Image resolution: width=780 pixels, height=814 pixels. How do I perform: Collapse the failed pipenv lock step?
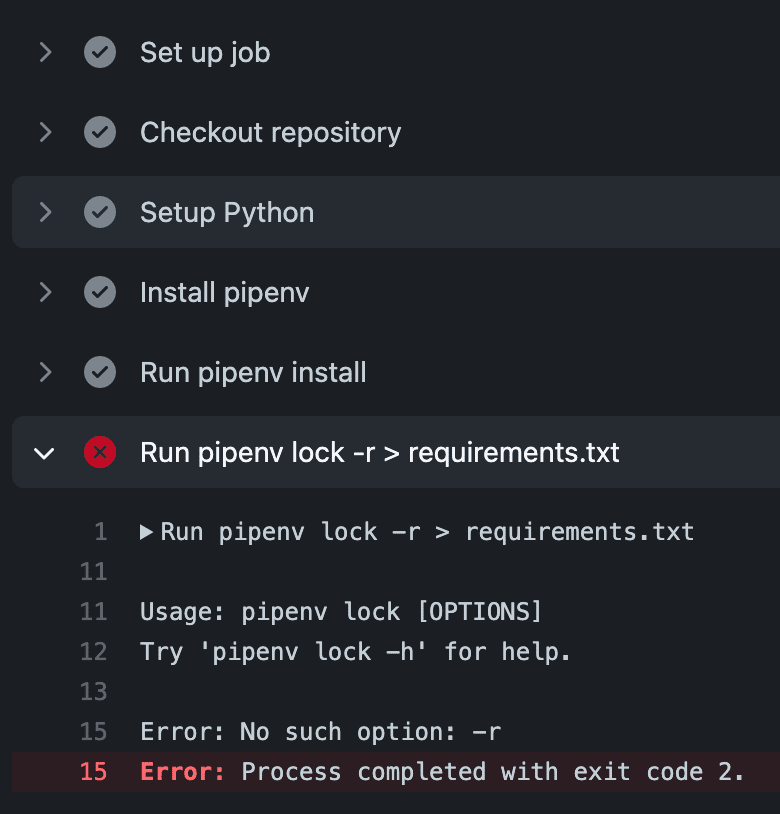point(44,452)
